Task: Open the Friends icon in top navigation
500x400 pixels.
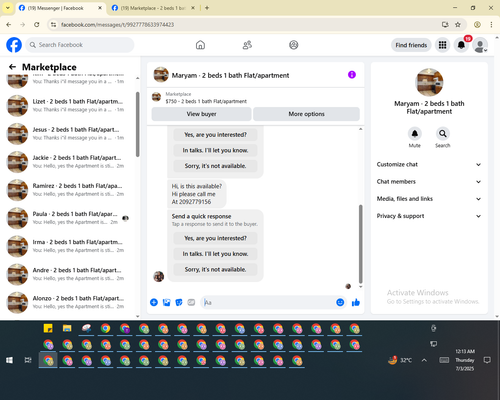Action: (247, 45)
